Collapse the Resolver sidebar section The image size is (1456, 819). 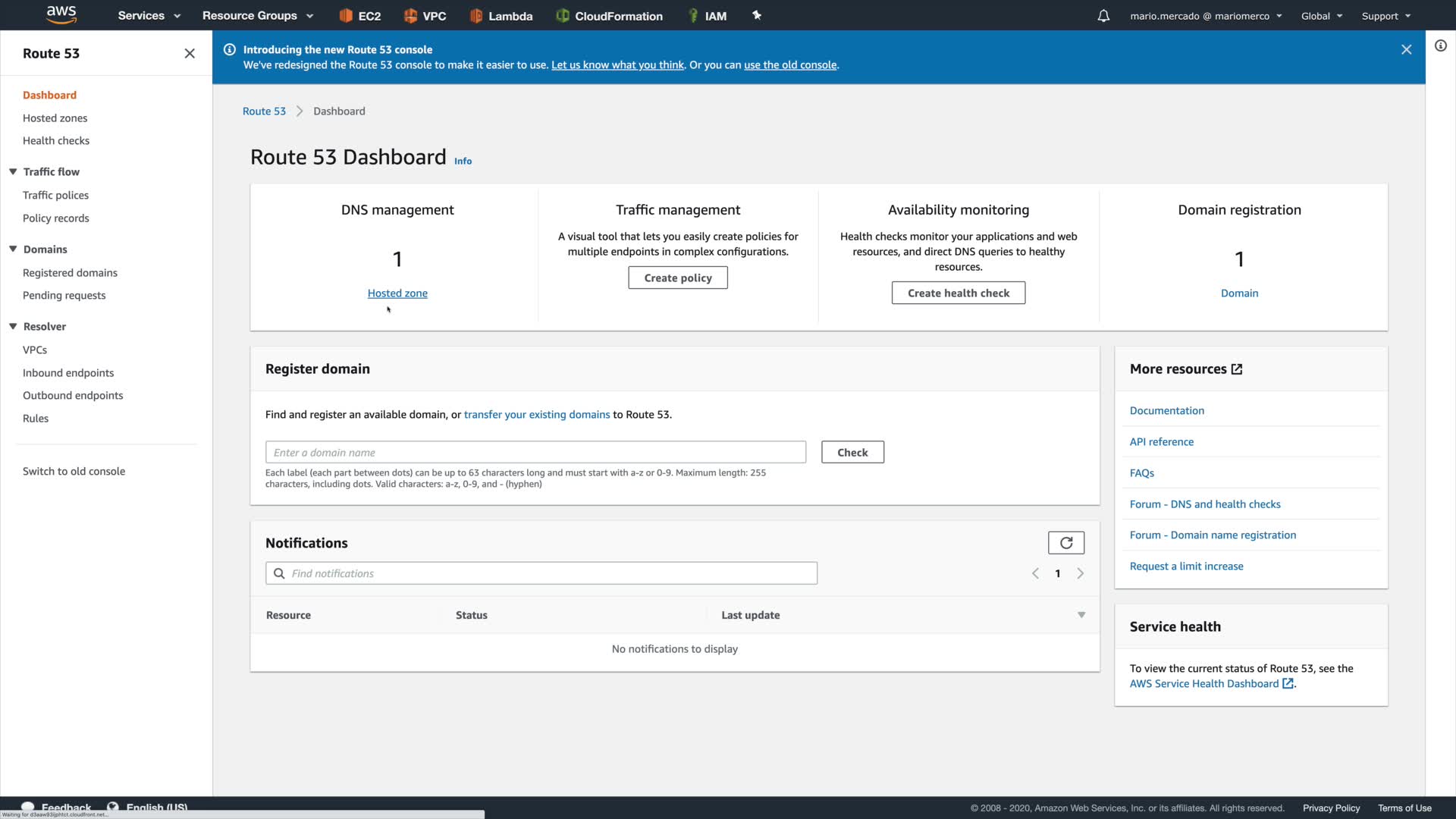click(14, 327)
